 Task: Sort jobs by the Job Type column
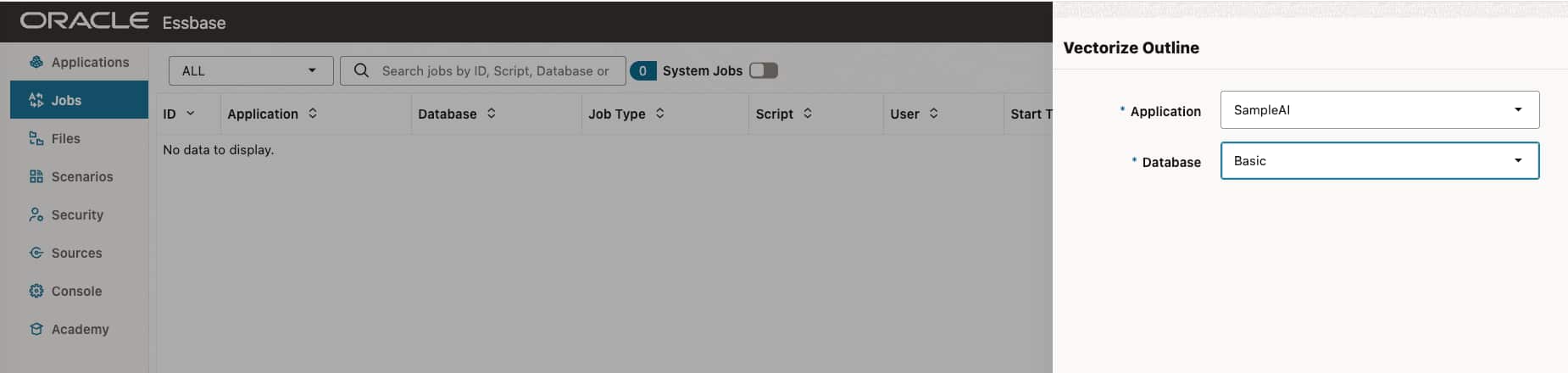click(x=660, y=114)
